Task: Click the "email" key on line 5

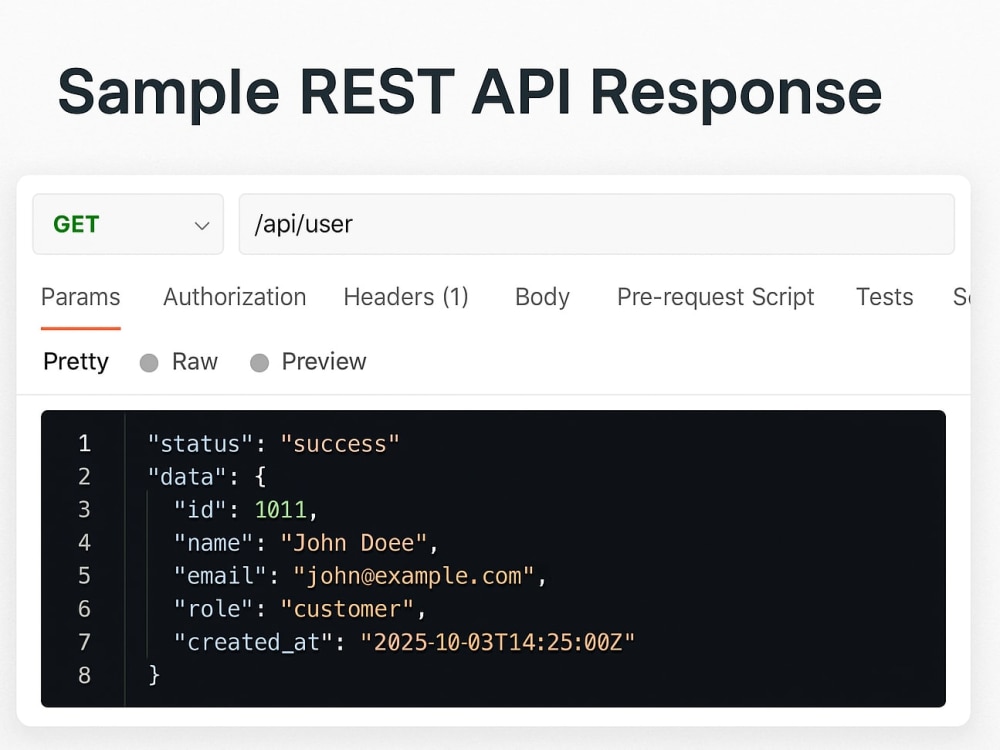Action: tap(220, 576)
